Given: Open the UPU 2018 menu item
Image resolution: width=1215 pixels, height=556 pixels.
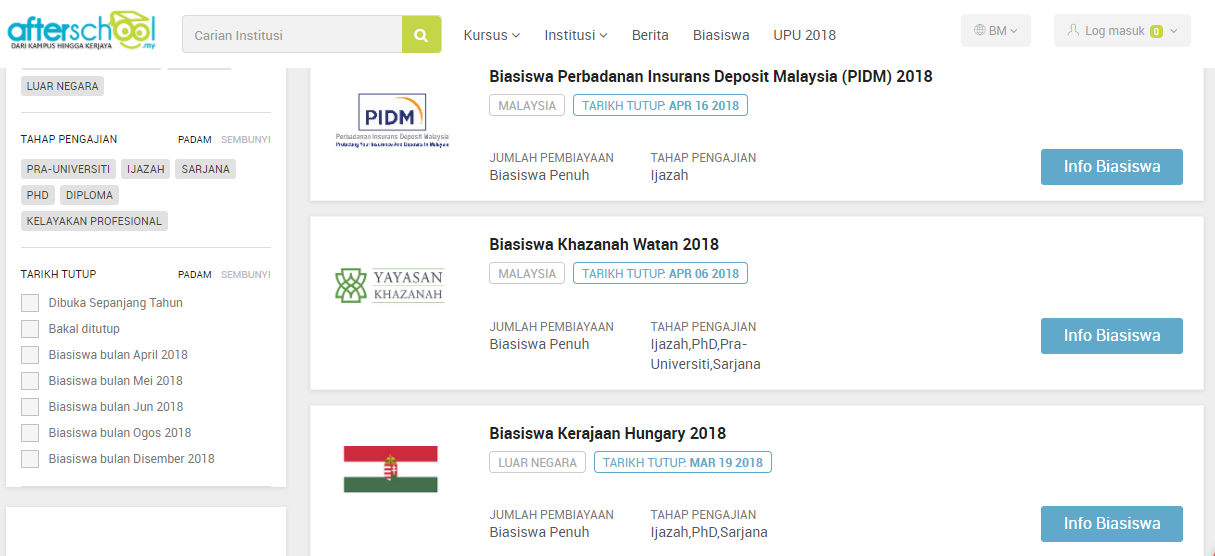Looking at the screenshot, I should pyautogui.click(x=804, y=35).
